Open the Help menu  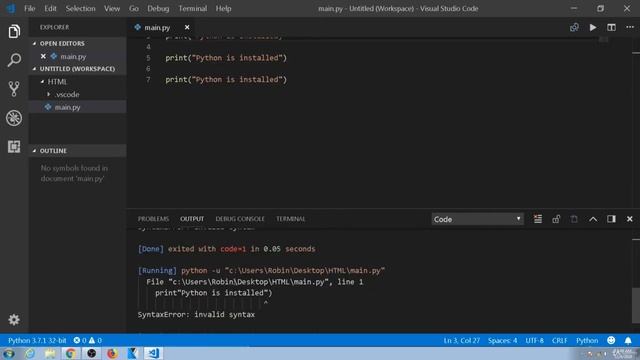pyautogui.click(x=223, y=9)
